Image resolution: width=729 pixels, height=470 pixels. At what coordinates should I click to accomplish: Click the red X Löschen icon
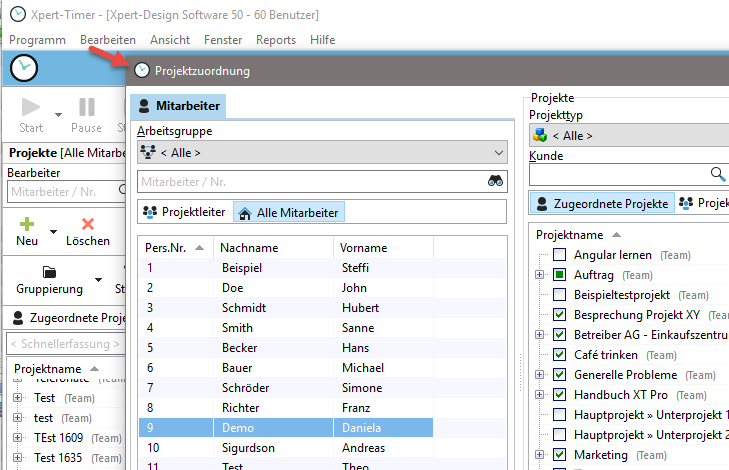coord(88,225)
